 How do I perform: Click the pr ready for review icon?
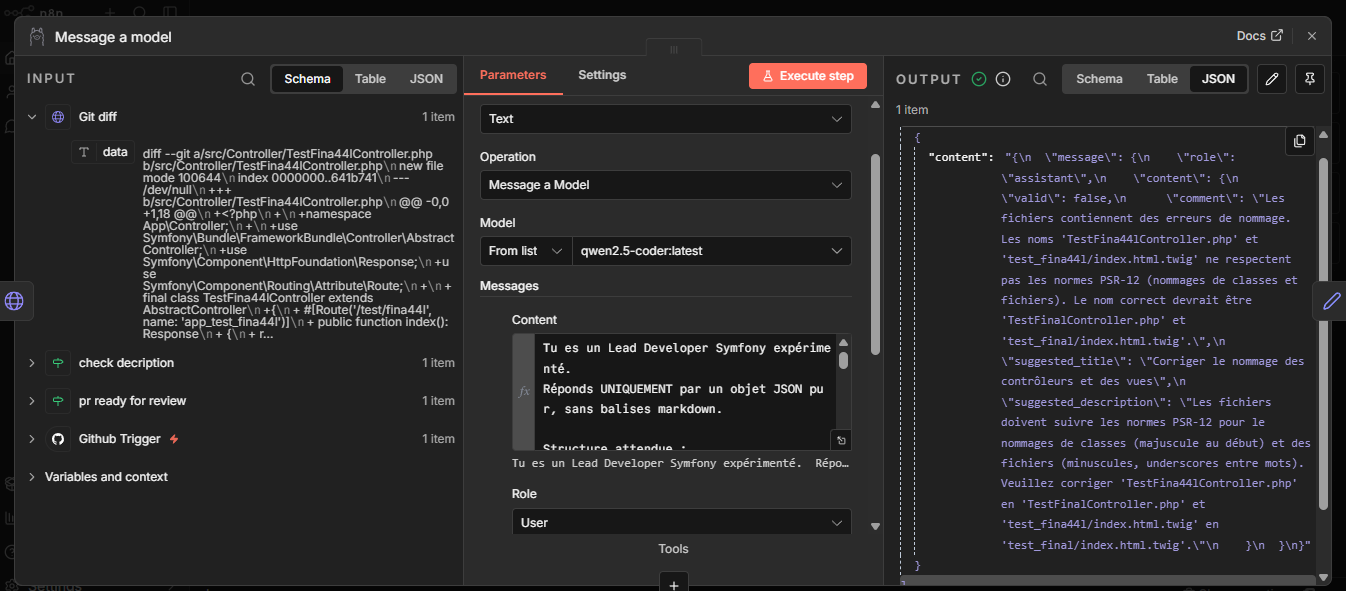58,401
